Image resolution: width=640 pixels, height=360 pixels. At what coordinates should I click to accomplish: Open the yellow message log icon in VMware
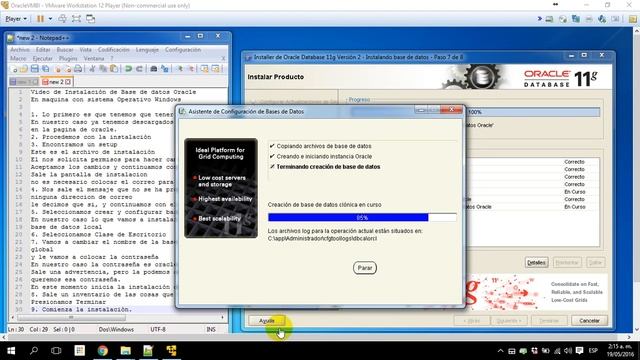pyautogui.click(x=633, y=19)
